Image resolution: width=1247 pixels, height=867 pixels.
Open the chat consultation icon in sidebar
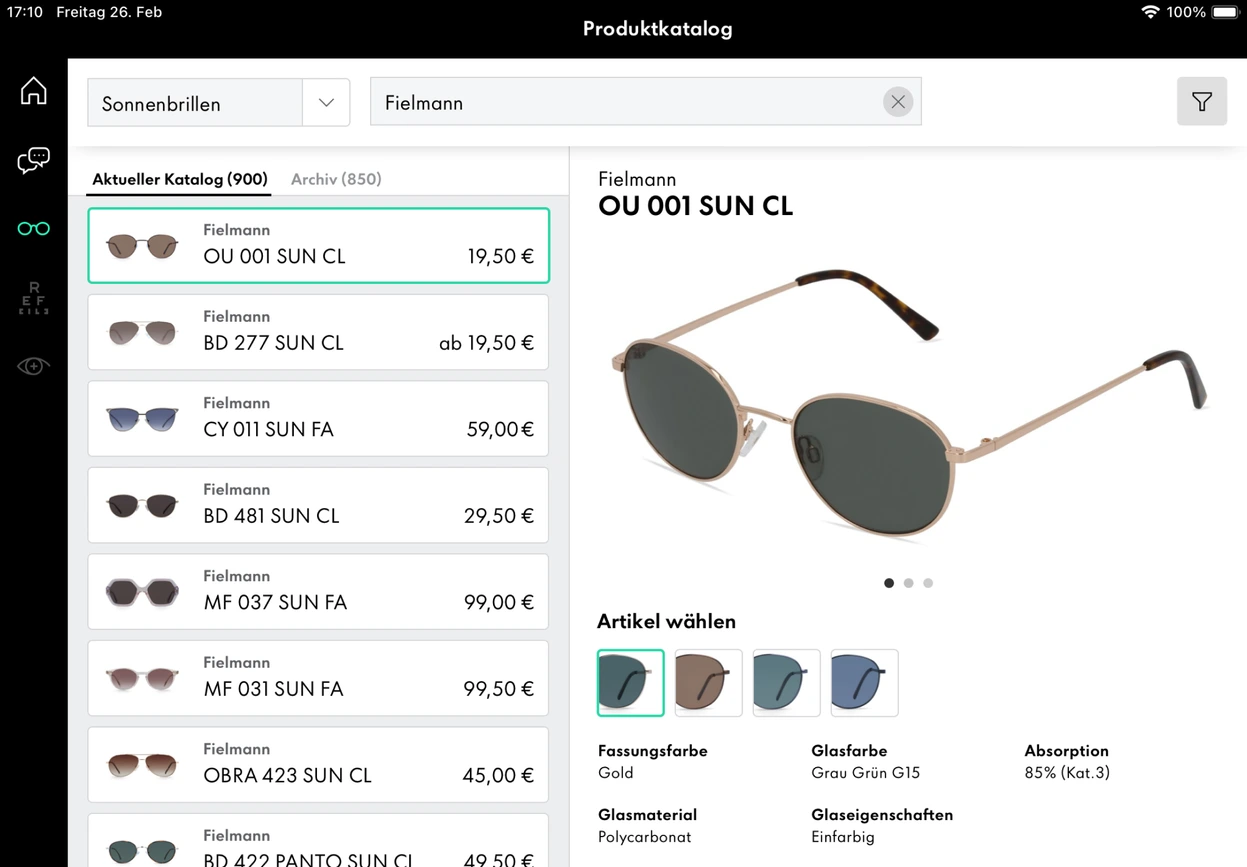33,160
